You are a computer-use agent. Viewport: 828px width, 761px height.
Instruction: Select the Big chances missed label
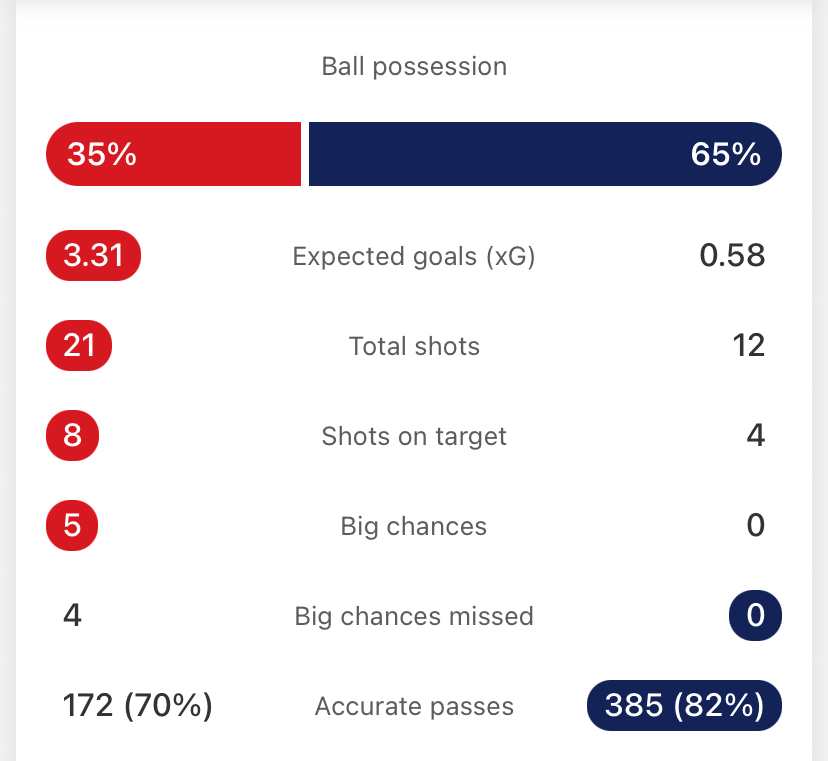click(x=414, y=617)
